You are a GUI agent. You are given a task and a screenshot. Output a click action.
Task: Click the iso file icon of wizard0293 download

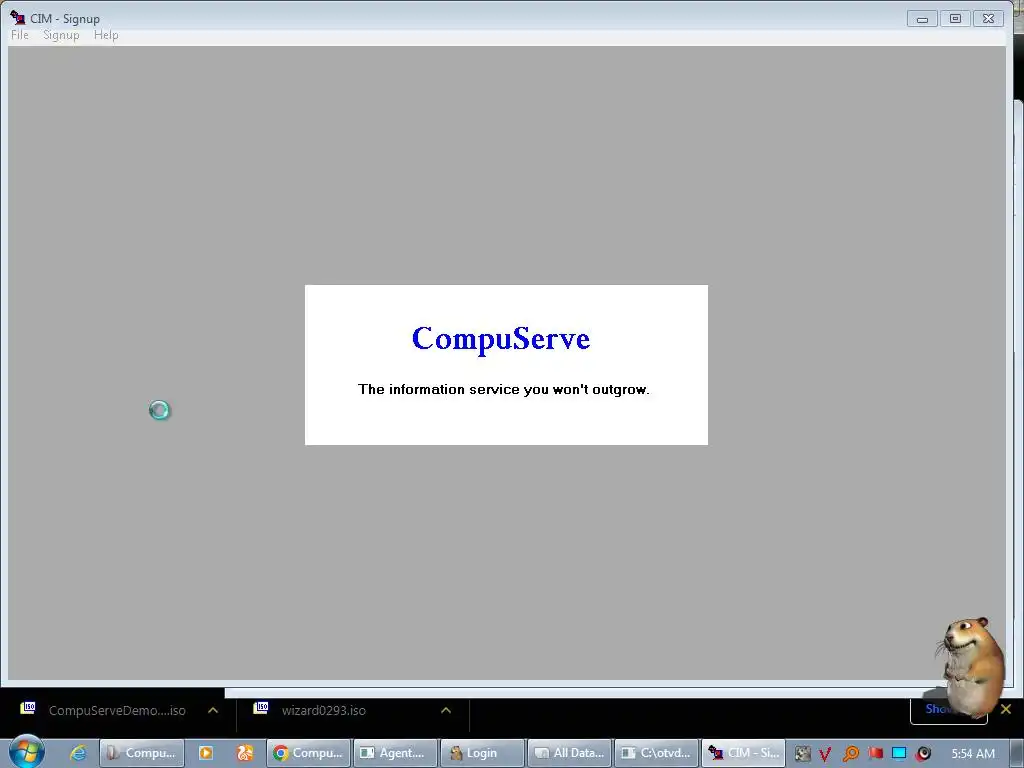click(x=261, y=708)
